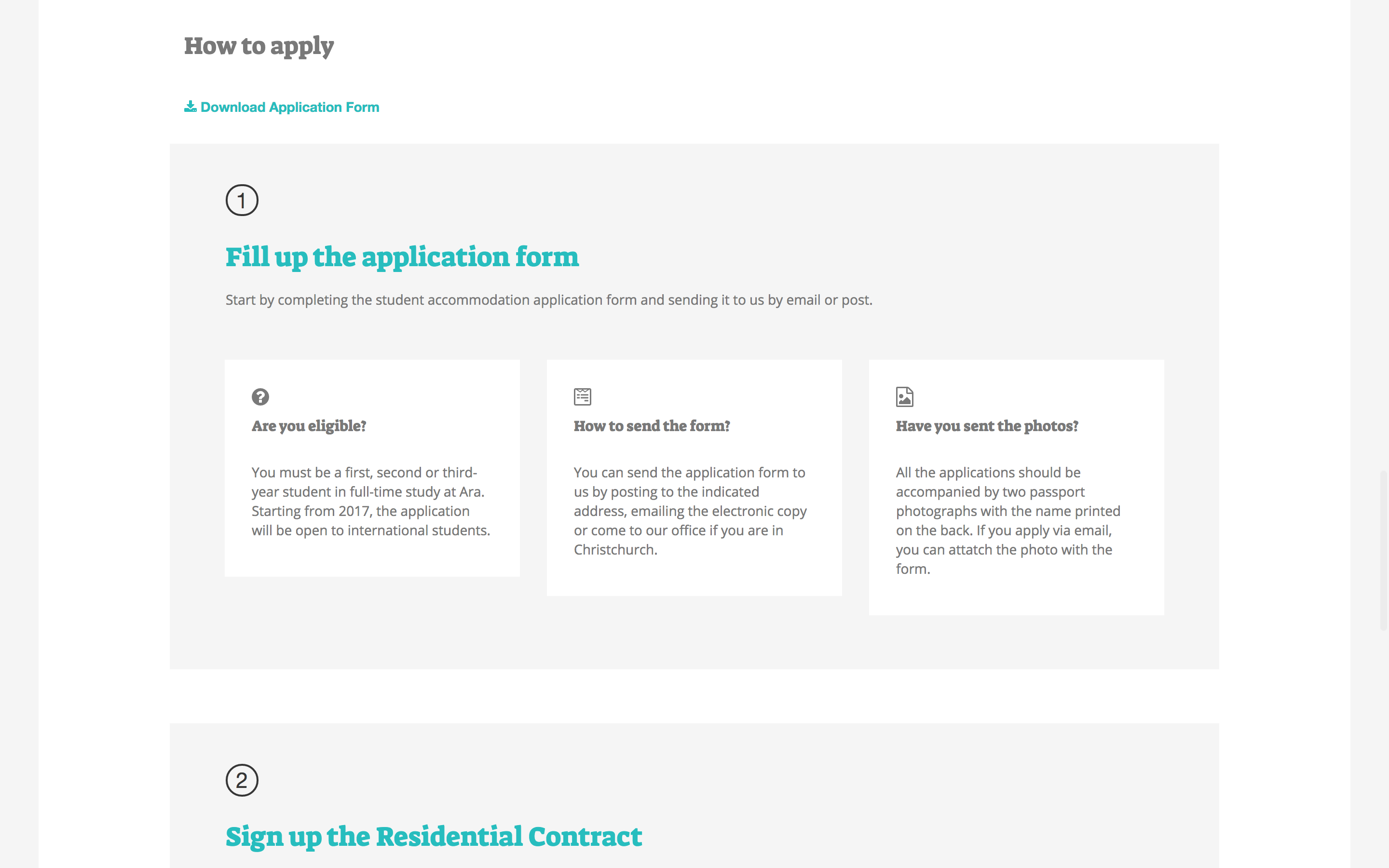
Task: Click the intro sentence starting "Start by completing"
Action: click(x=548, y=300)
